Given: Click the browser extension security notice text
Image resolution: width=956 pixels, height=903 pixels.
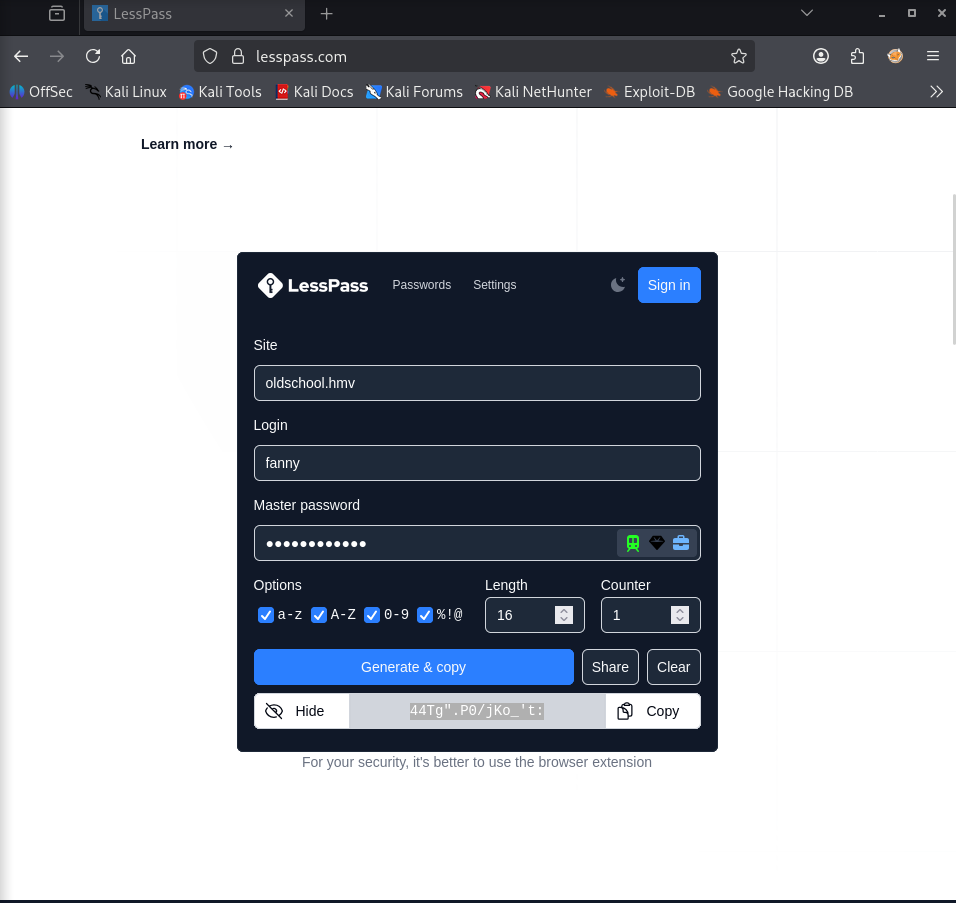Looking at the screenshot, I should [477, 762].
